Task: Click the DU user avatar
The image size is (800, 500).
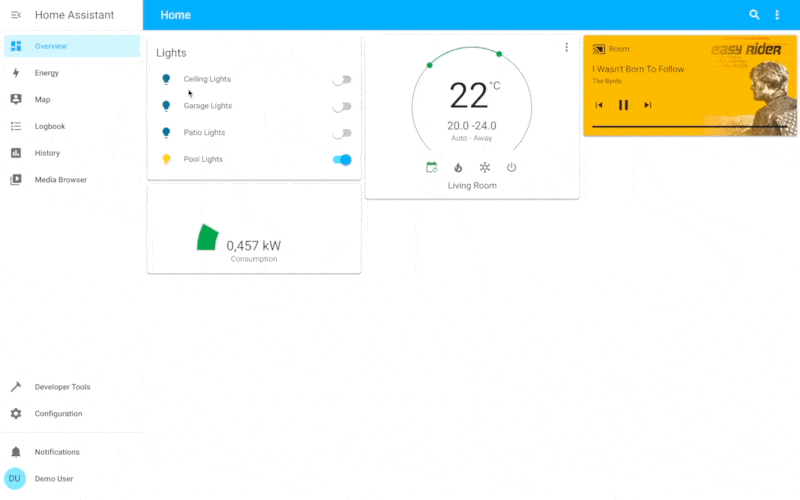Action: (15, 479)
